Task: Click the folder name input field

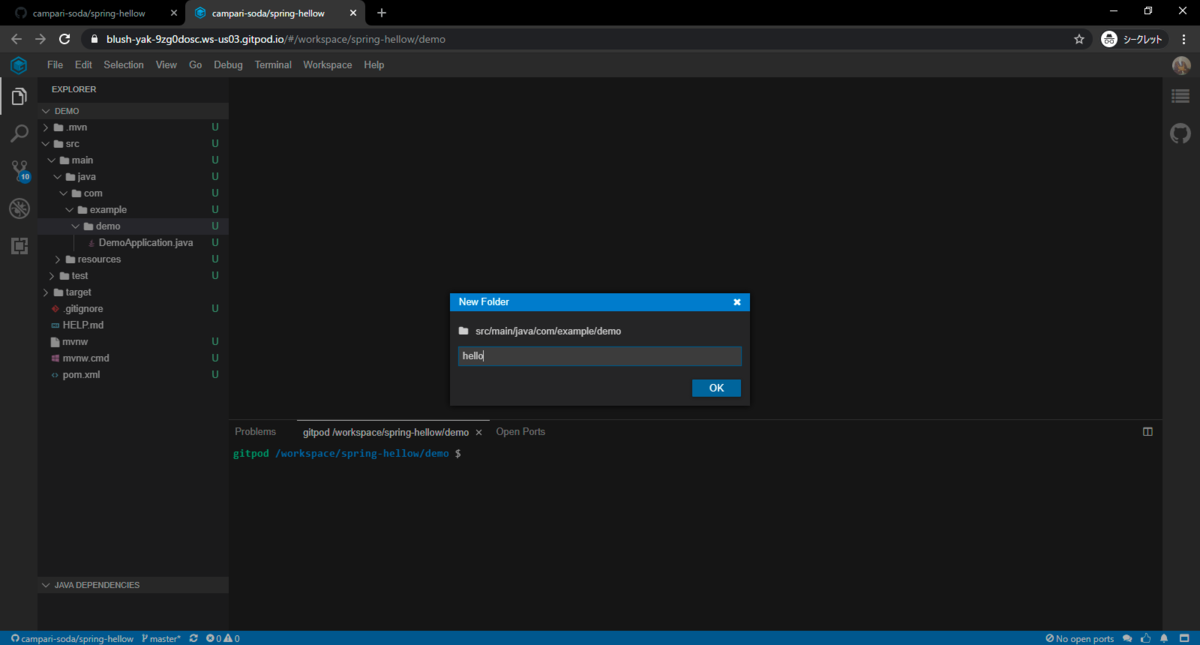Action: pyautogui.click(x=600, y=356)
